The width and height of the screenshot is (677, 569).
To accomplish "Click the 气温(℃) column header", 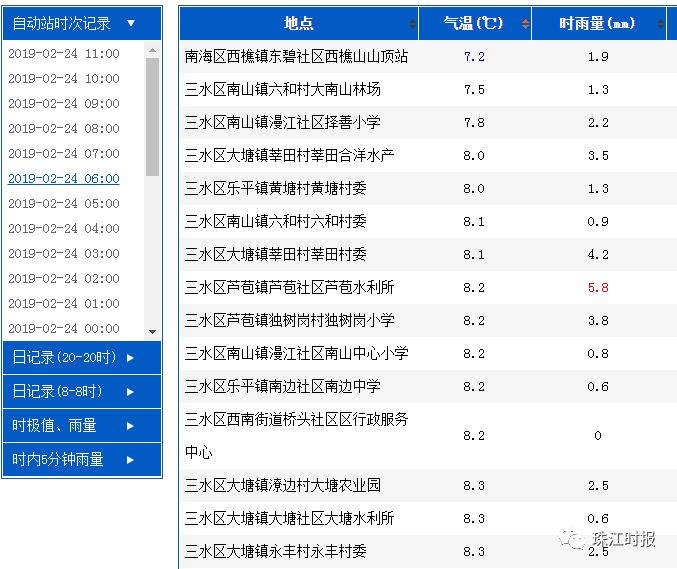I will coord(475,23).
